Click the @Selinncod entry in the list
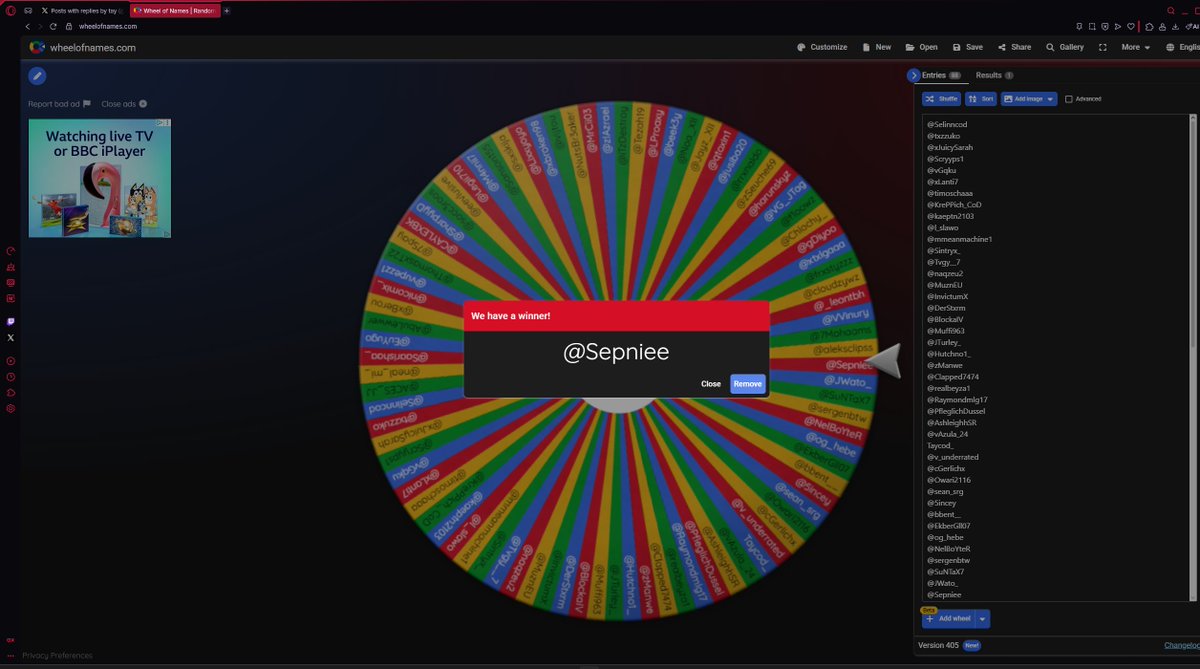This screenshot has width=1200, height=669. coord(947,124)
